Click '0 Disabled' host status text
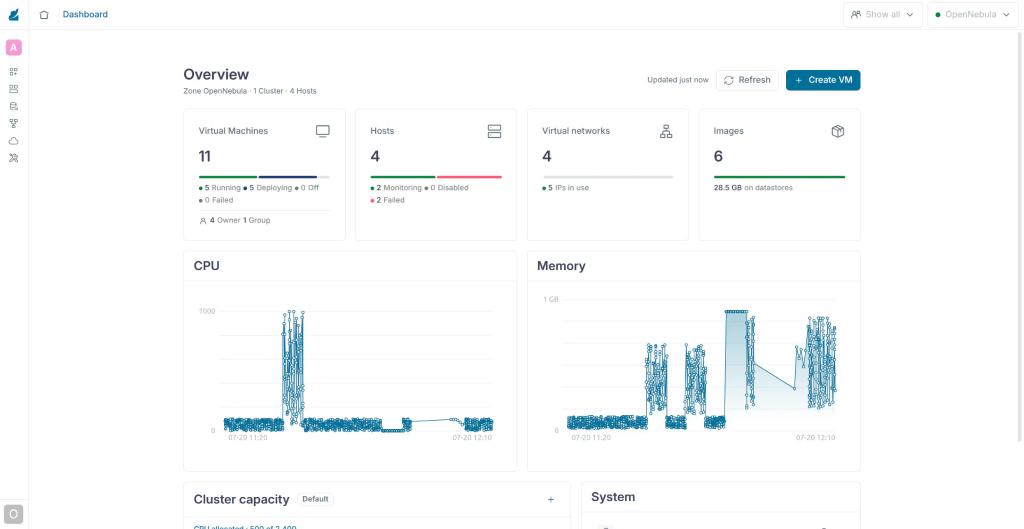 tap(445, 187)
